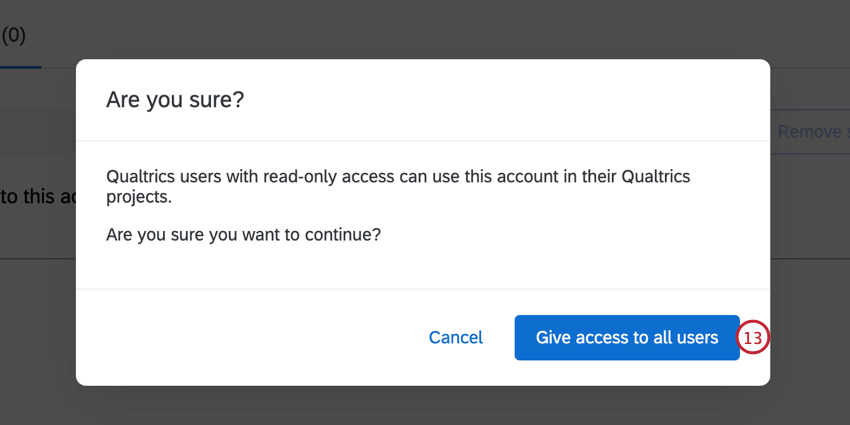
Task: Confirm with Give access to all users
Action: coord(627,338)
